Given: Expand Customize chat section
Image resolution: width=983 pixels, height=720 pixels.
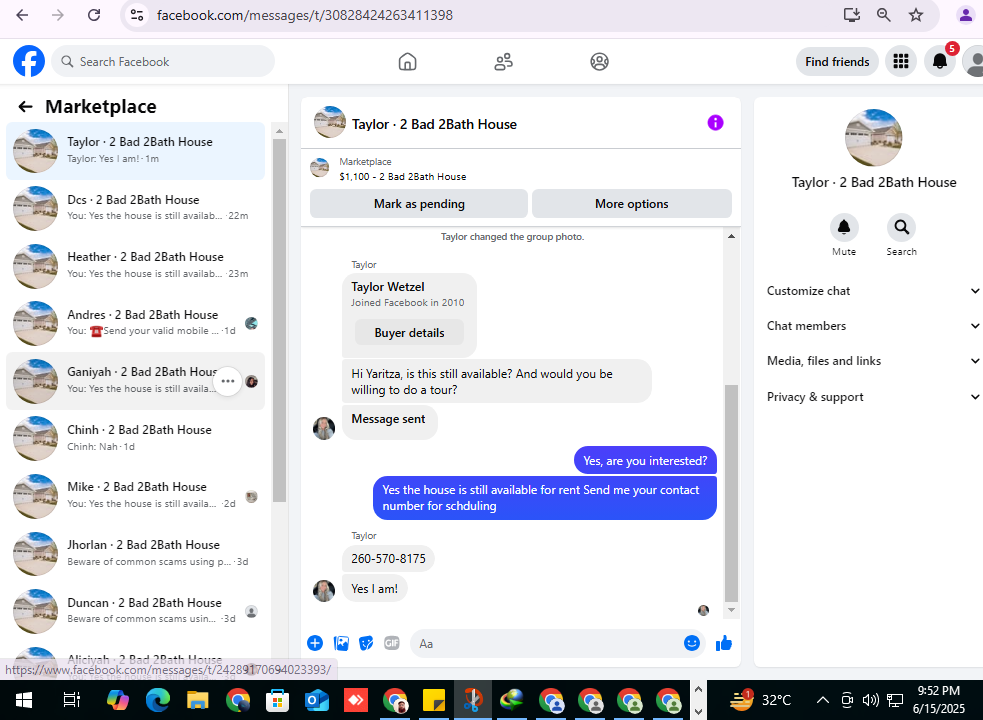Looking at the screenshot, I should pos(873,291).
